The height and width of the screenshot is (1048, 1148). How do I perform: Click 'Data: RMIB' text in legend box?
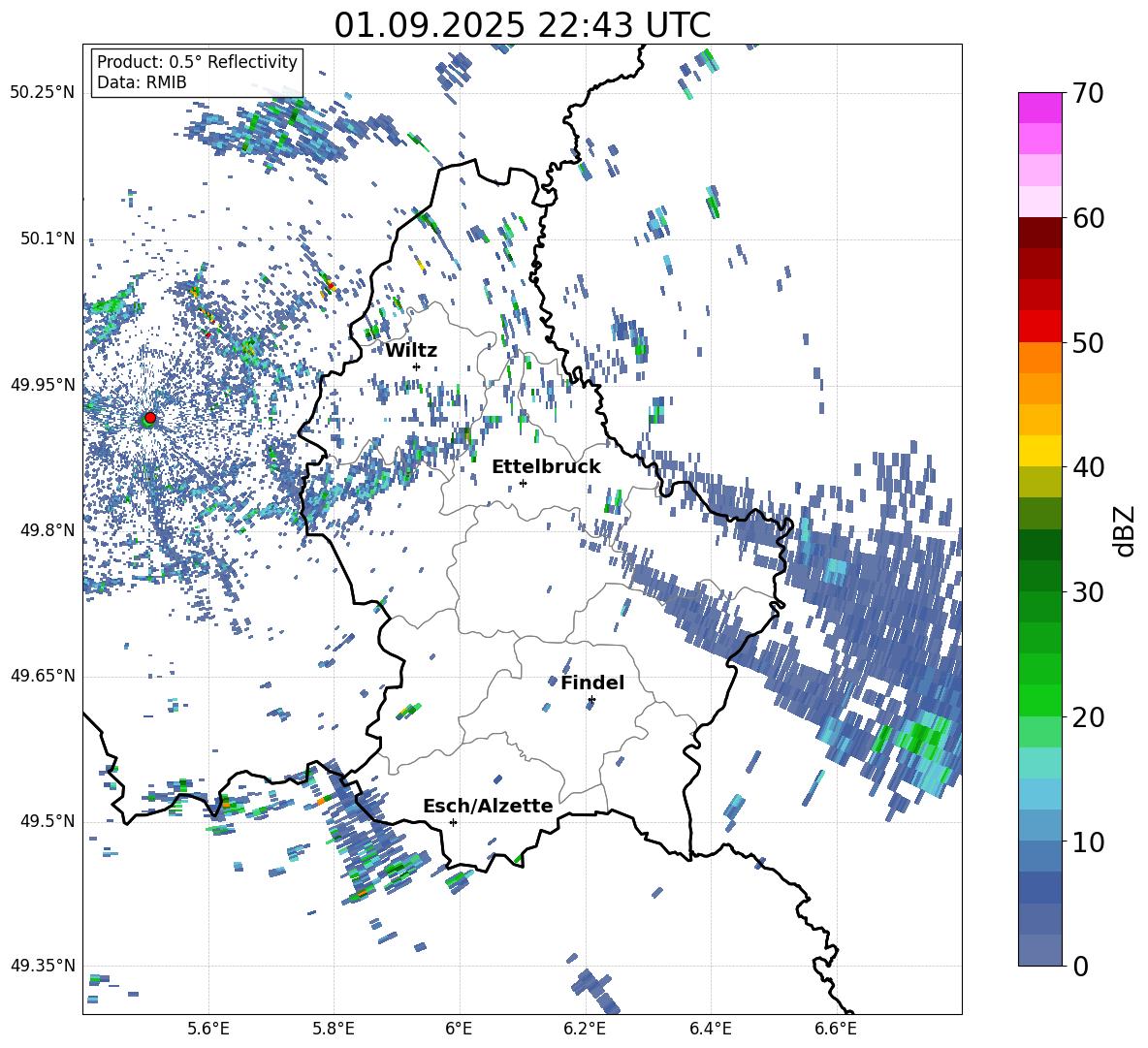point(142,82)
